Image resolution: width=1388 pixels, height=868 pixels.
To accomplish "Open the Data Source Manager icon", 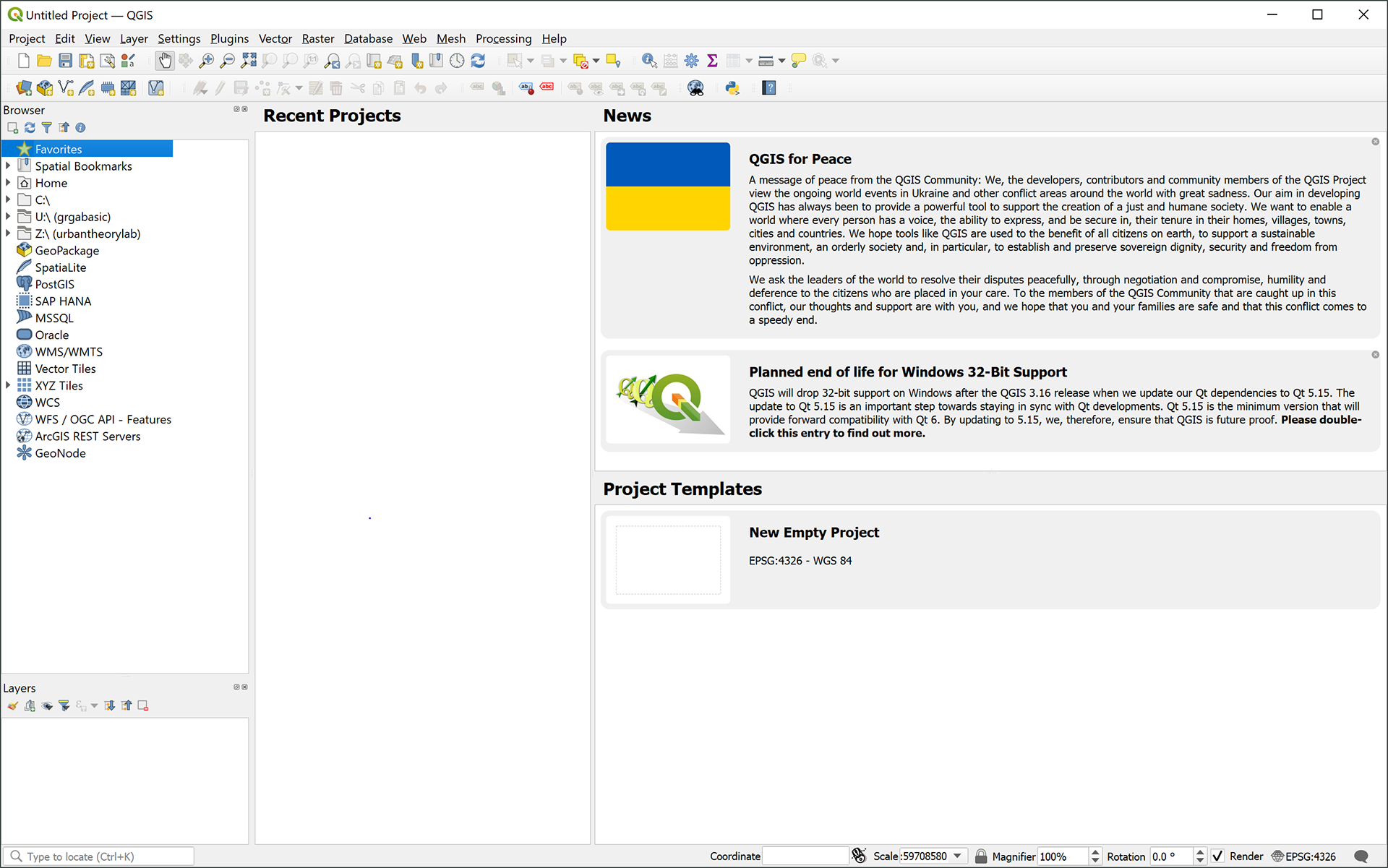I will pos(24,88).
